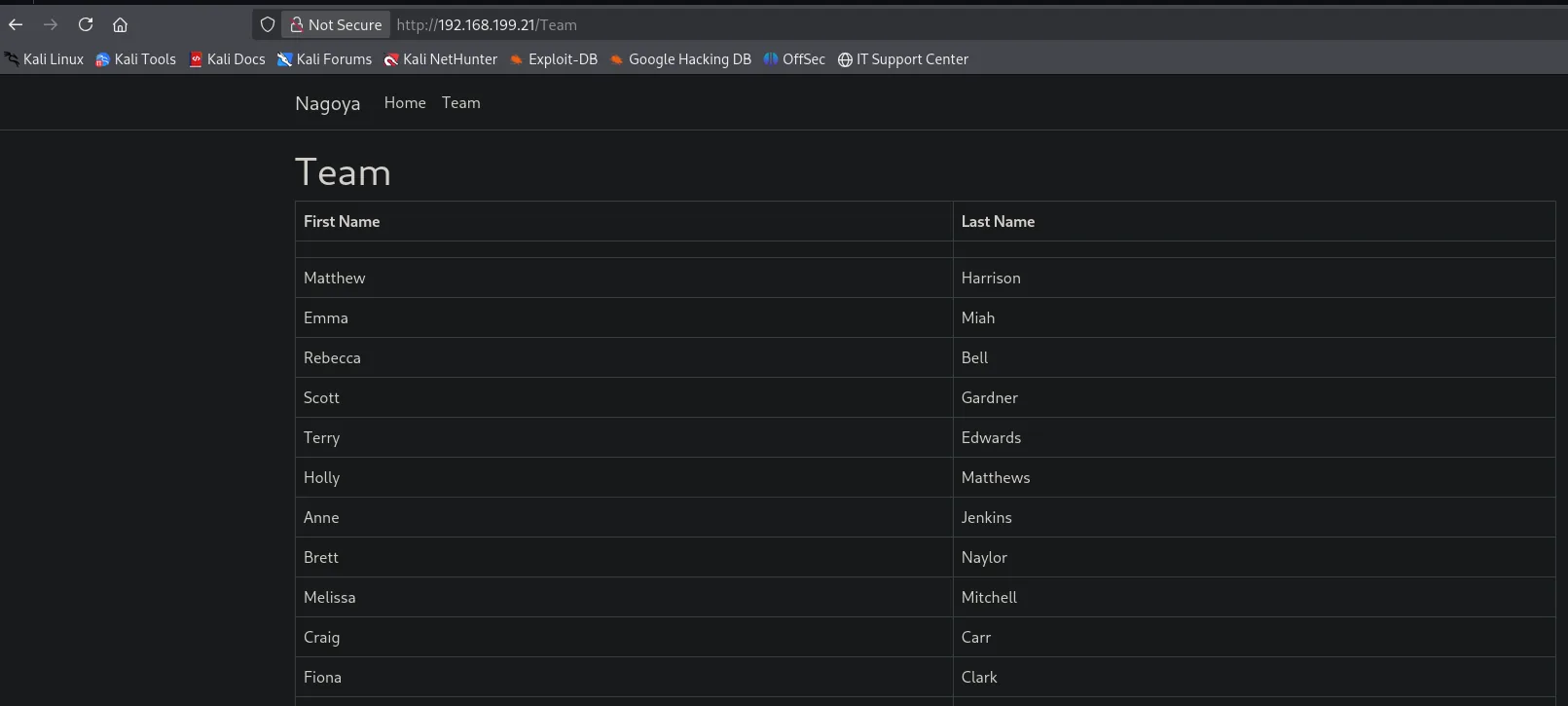Select the last name Harrison
The image size is (1568, 706).
tap(991, 278)
